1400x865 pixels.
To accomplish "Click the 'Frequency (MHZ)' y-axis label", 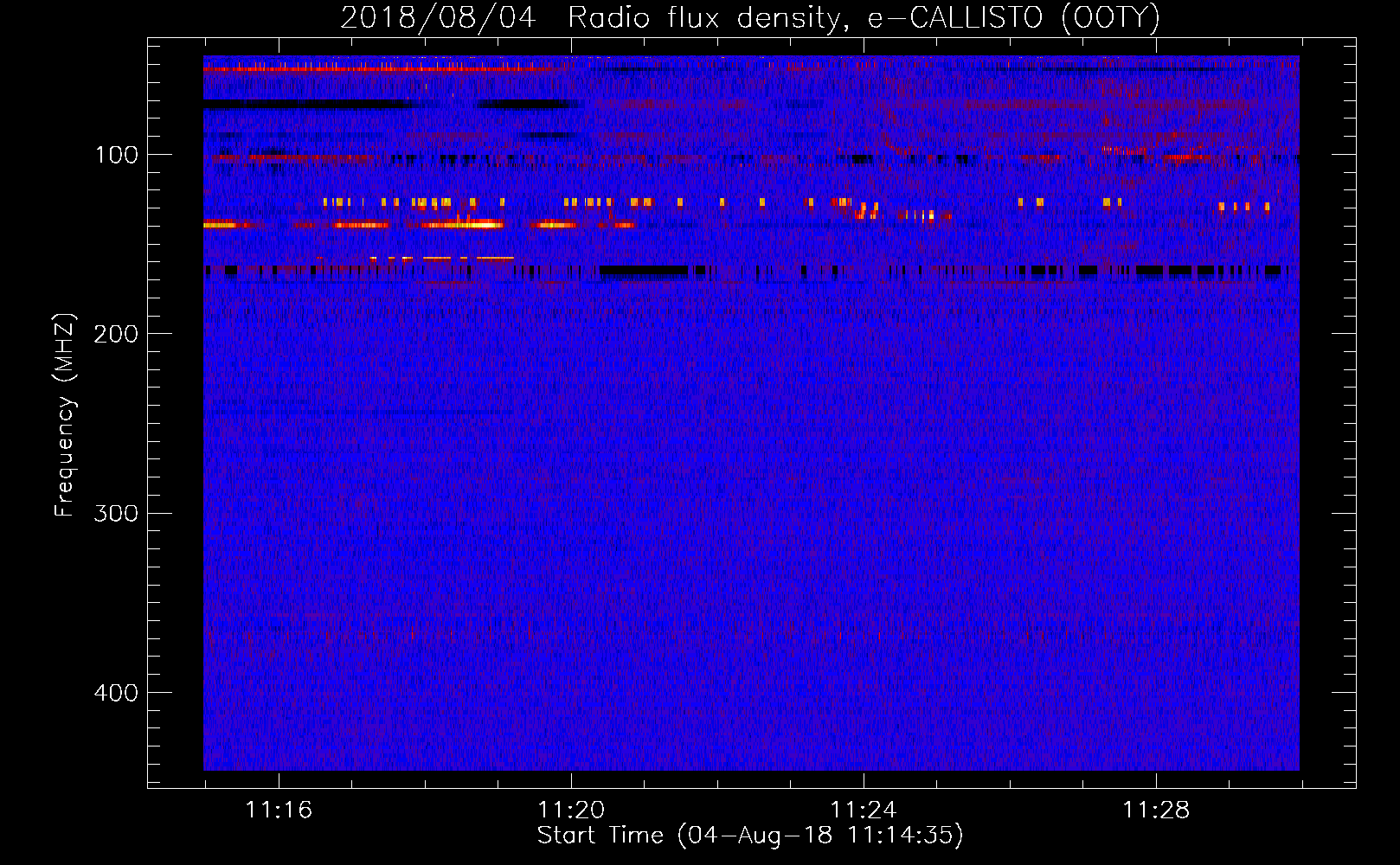I will [x=65, y=414].
